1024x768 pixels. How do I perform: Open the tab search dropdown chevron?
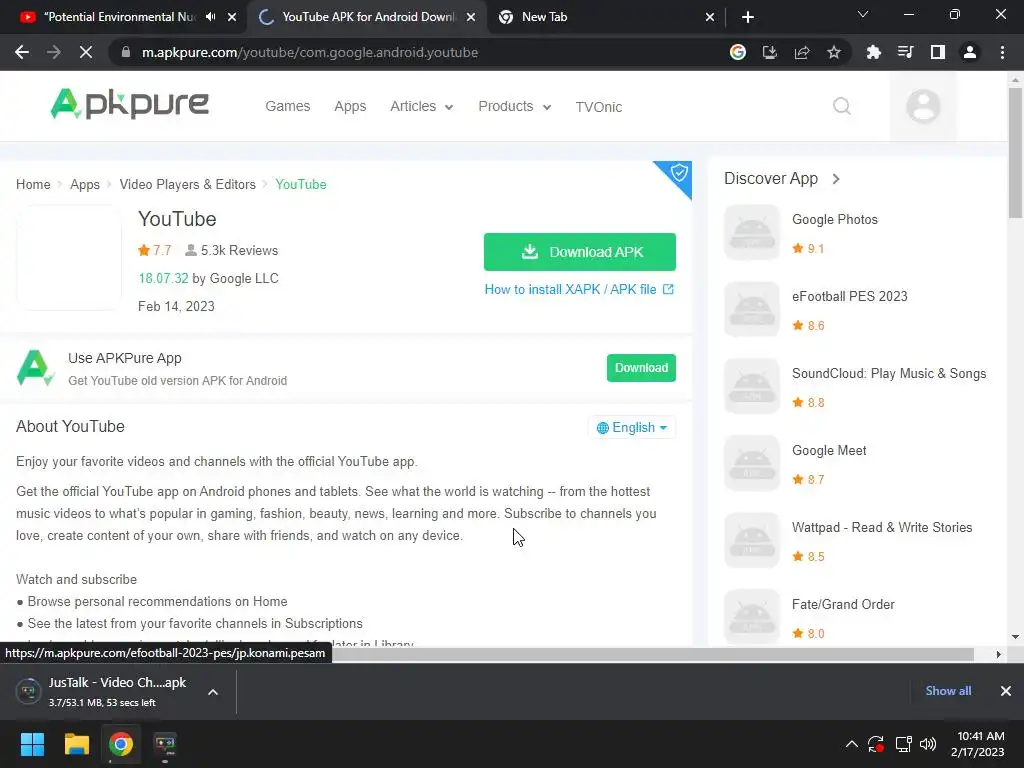[x=863, y=15]
